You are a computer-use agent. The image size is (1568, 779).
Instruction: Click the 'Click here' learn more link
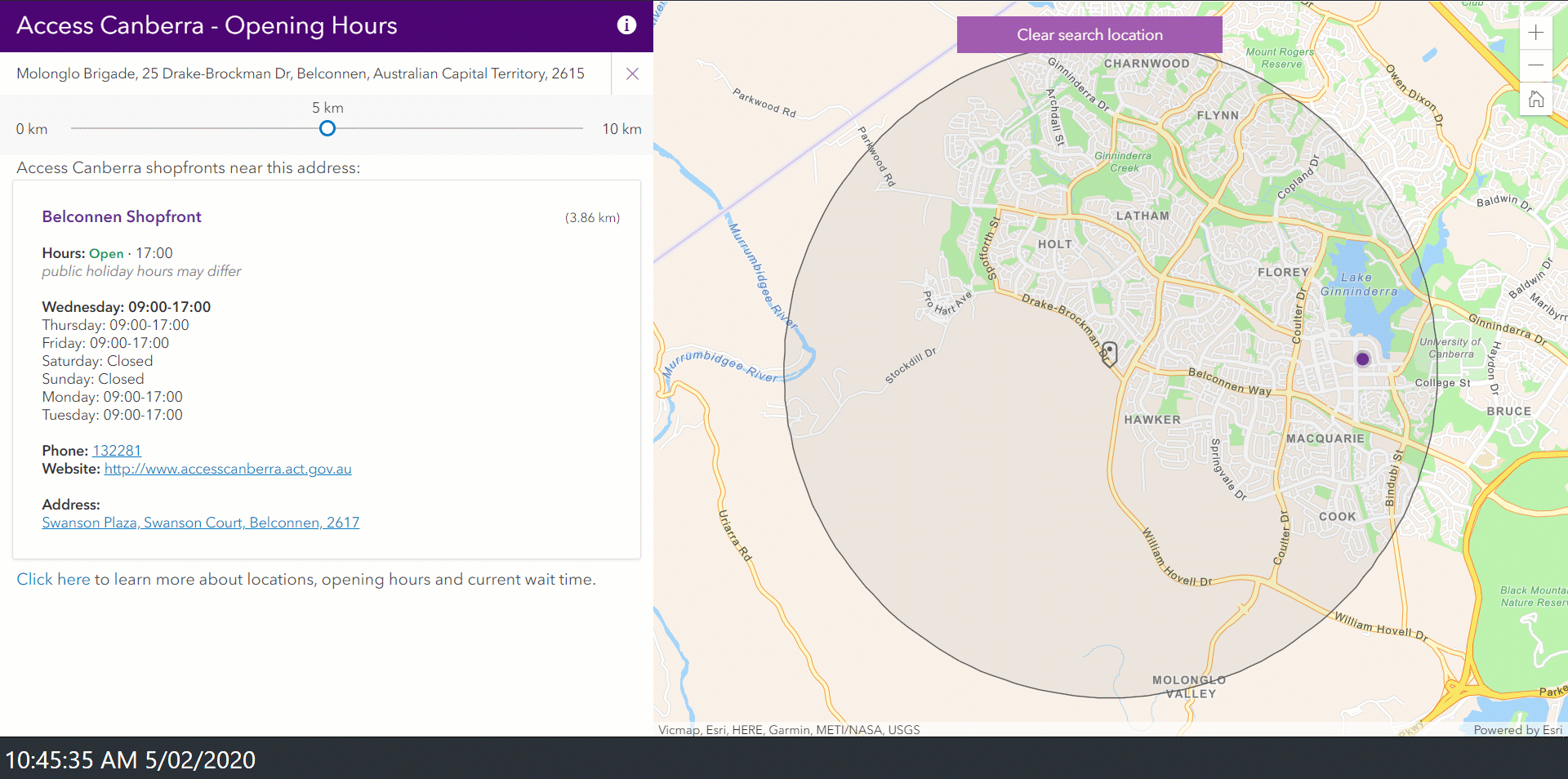(53, 579)
